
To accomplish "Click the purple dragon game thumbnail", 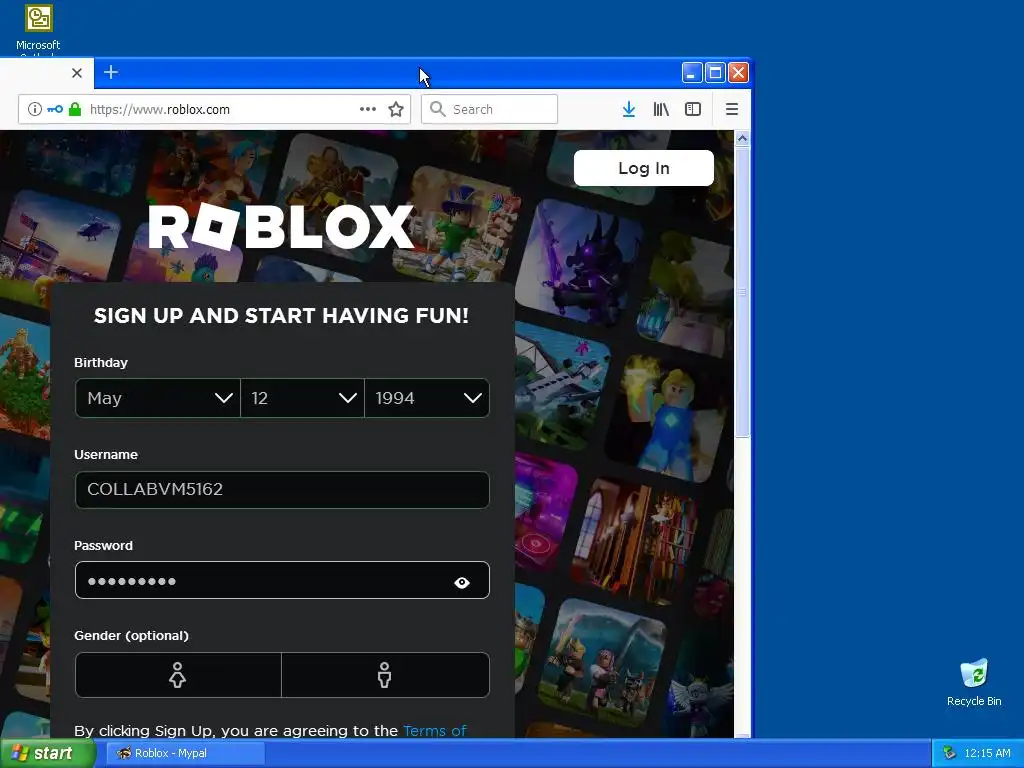I will pyautogui.click(x=578, y=263).
